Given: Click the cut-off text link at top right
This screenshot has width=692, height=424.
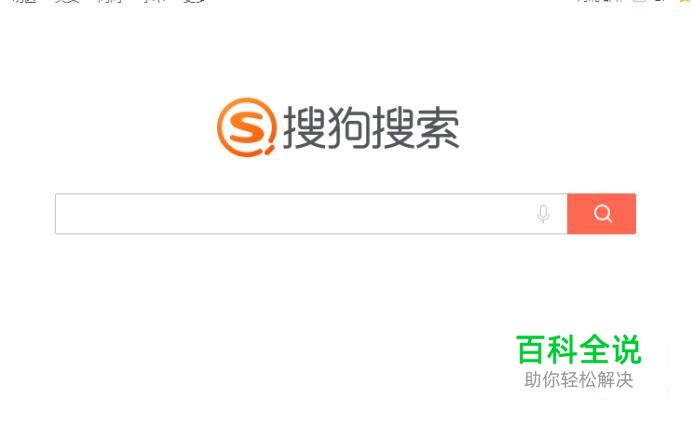Looking at the screenshot, I should [599, 1].
